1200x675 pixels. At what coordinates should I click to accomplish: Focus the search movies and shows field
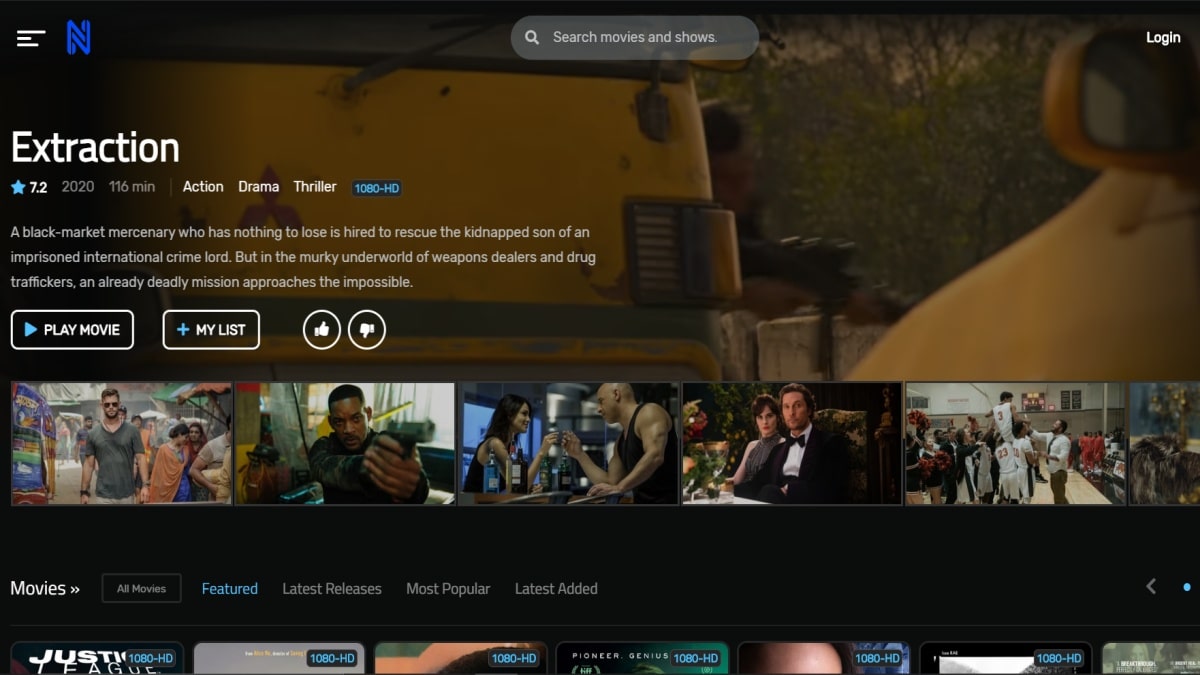[635, 37]
